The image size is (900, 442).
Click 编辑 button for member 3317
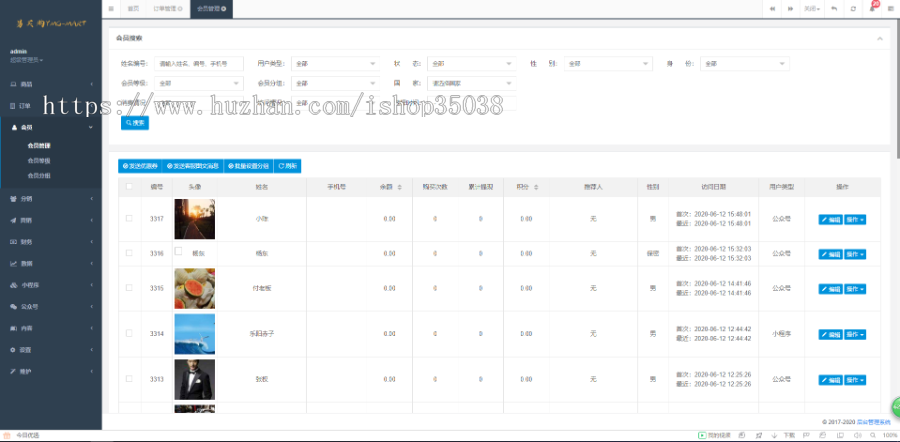tap(830, 219)
